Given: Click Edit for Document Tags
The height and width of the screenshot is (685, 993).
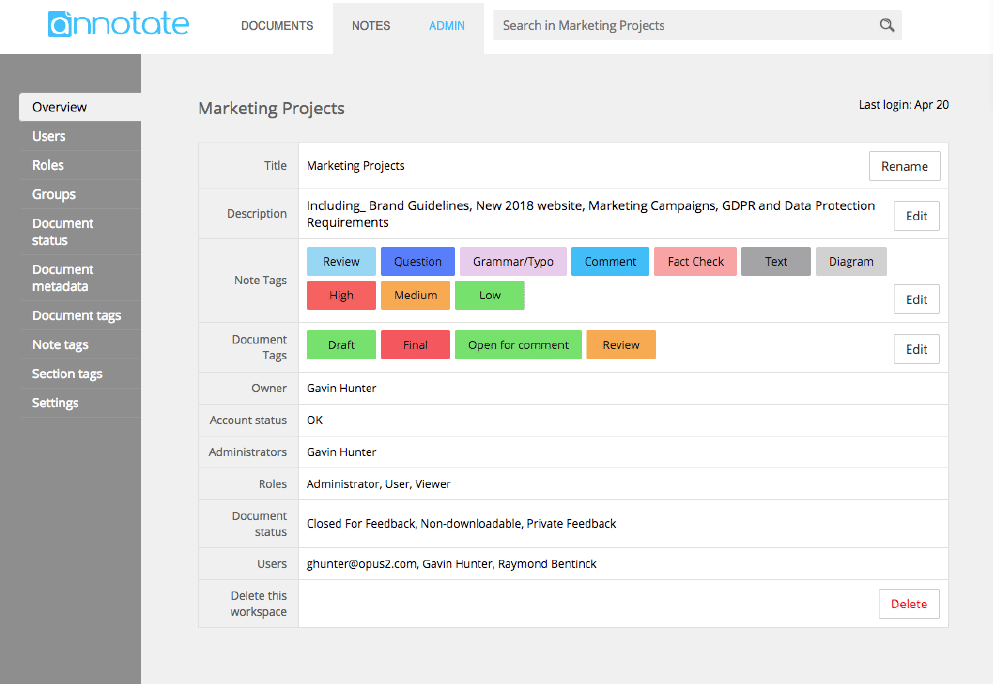Looking at the screenshot, I should click(916, 349).
